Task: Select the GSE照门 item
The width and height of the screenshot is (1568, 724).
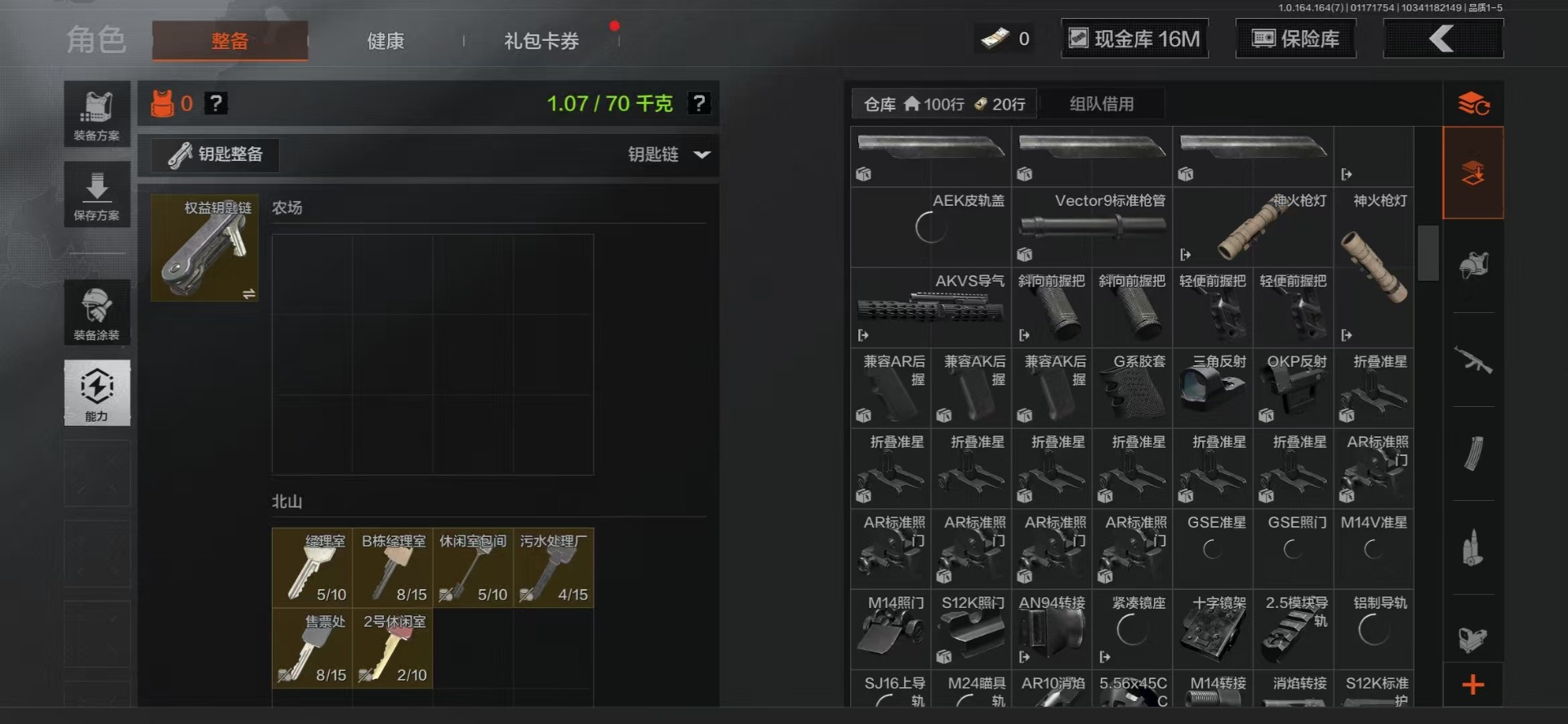Action: pyautogui.click(x=1293, y=549)
